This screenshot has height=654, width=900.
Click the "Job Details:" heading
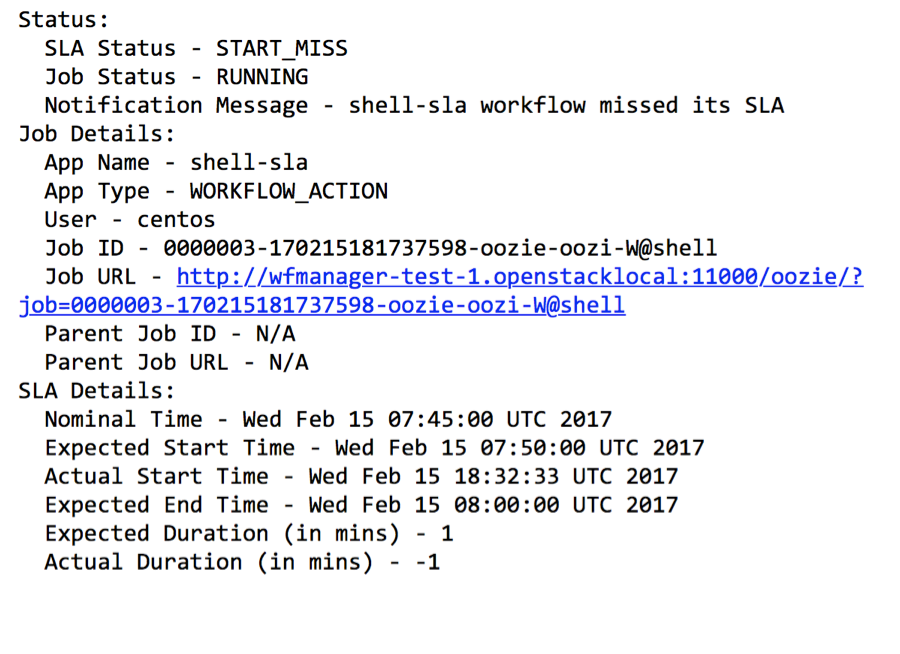97,134
